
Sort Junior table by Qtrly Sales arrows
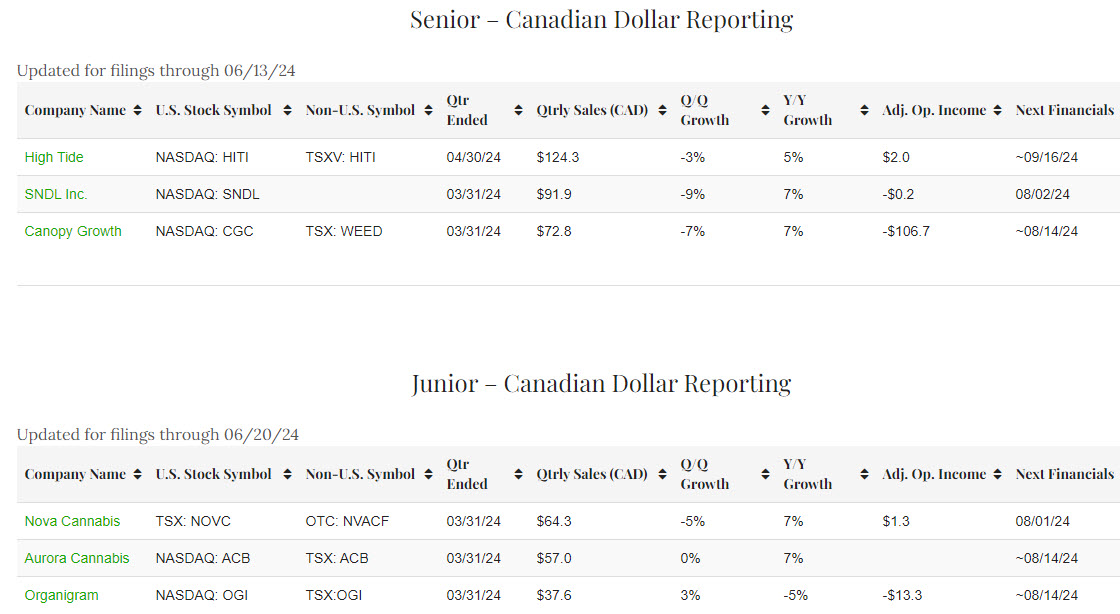coord(662,474)
